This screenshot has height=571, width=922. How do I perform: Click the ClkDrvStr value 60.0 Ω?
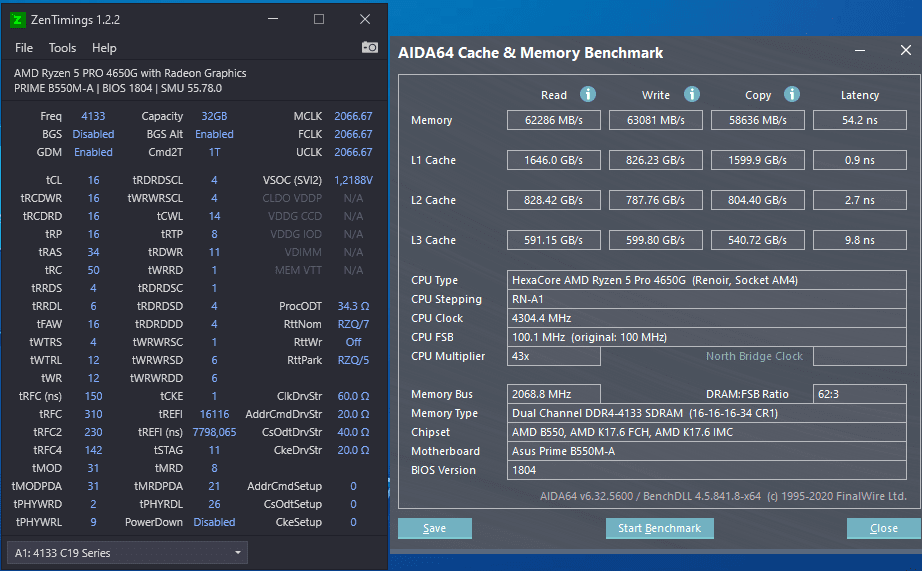point(353,396)
